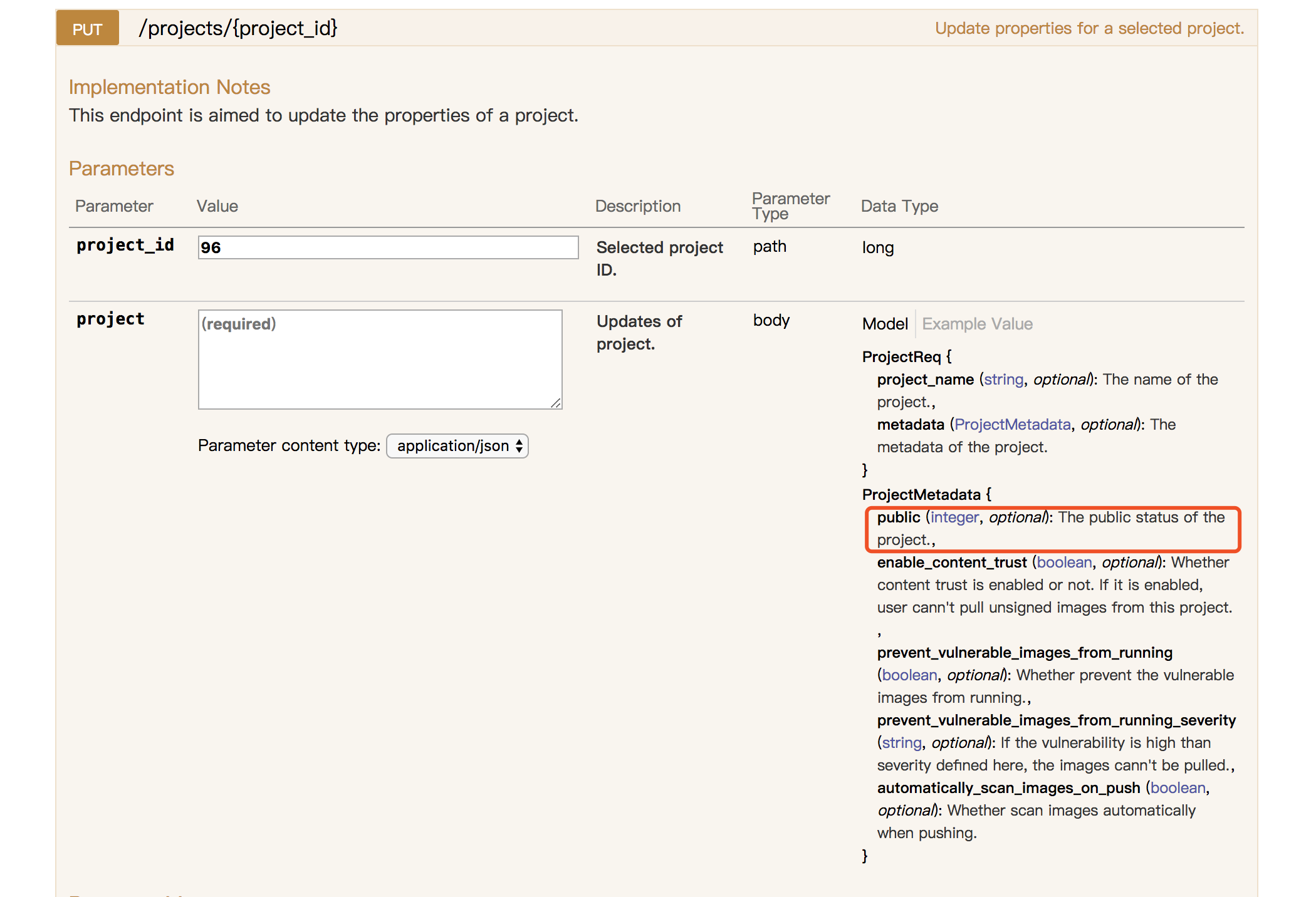
Task: Click the /projects/{project_id} endpoint path
Action: click(x=238, y=28)
